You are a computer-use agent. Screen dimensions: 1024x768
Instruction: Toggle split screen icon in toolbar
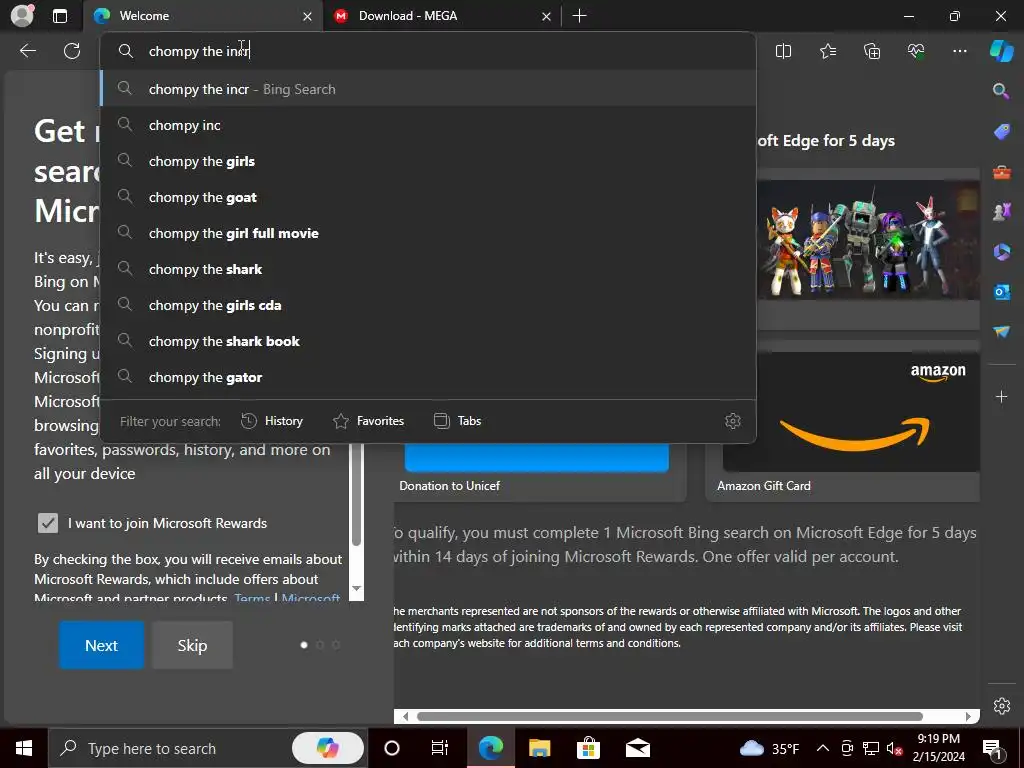coord(783,51)
